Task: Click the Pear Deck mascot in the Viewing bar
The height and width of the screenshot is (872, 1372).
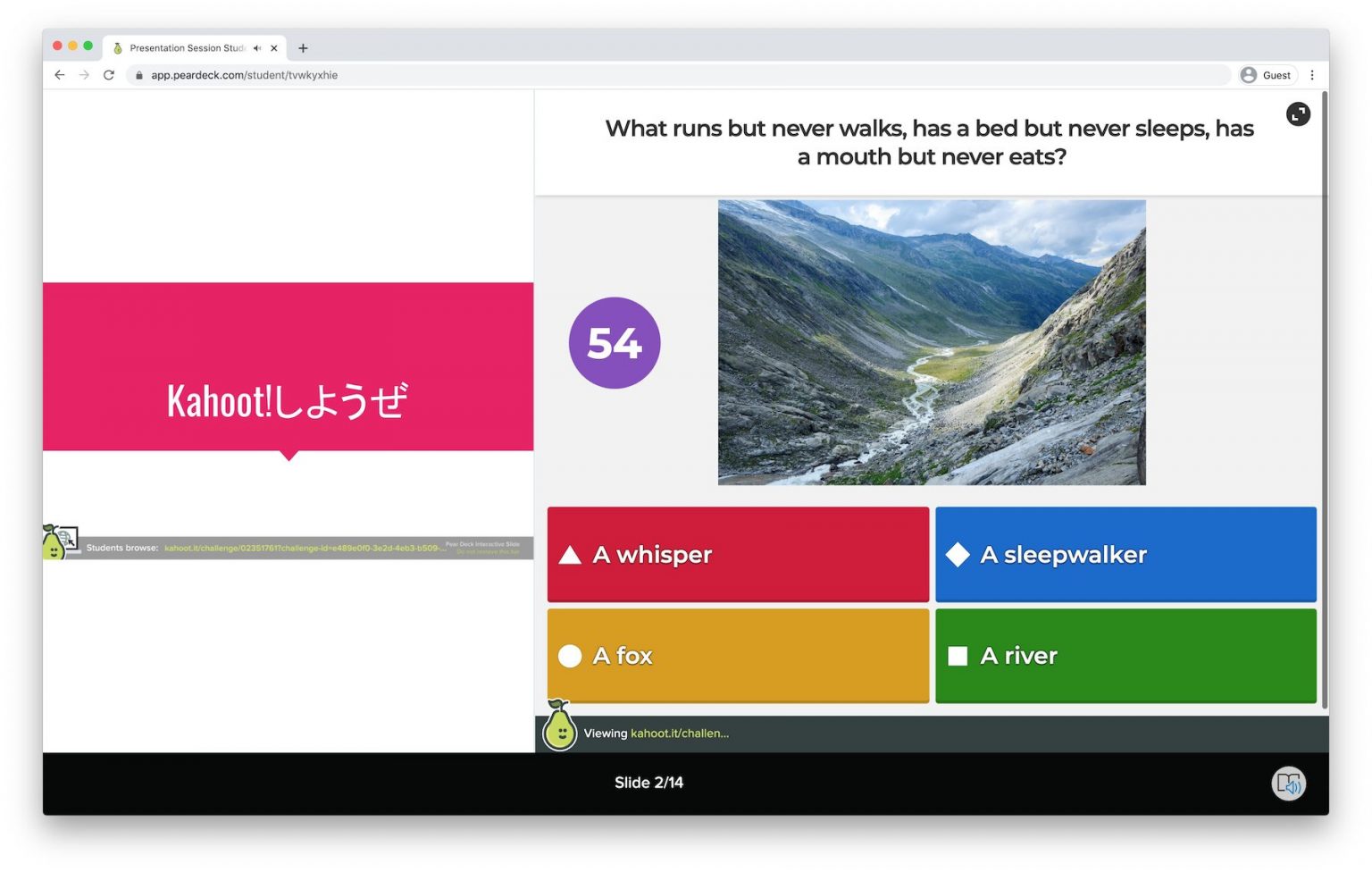Action: 560,731
